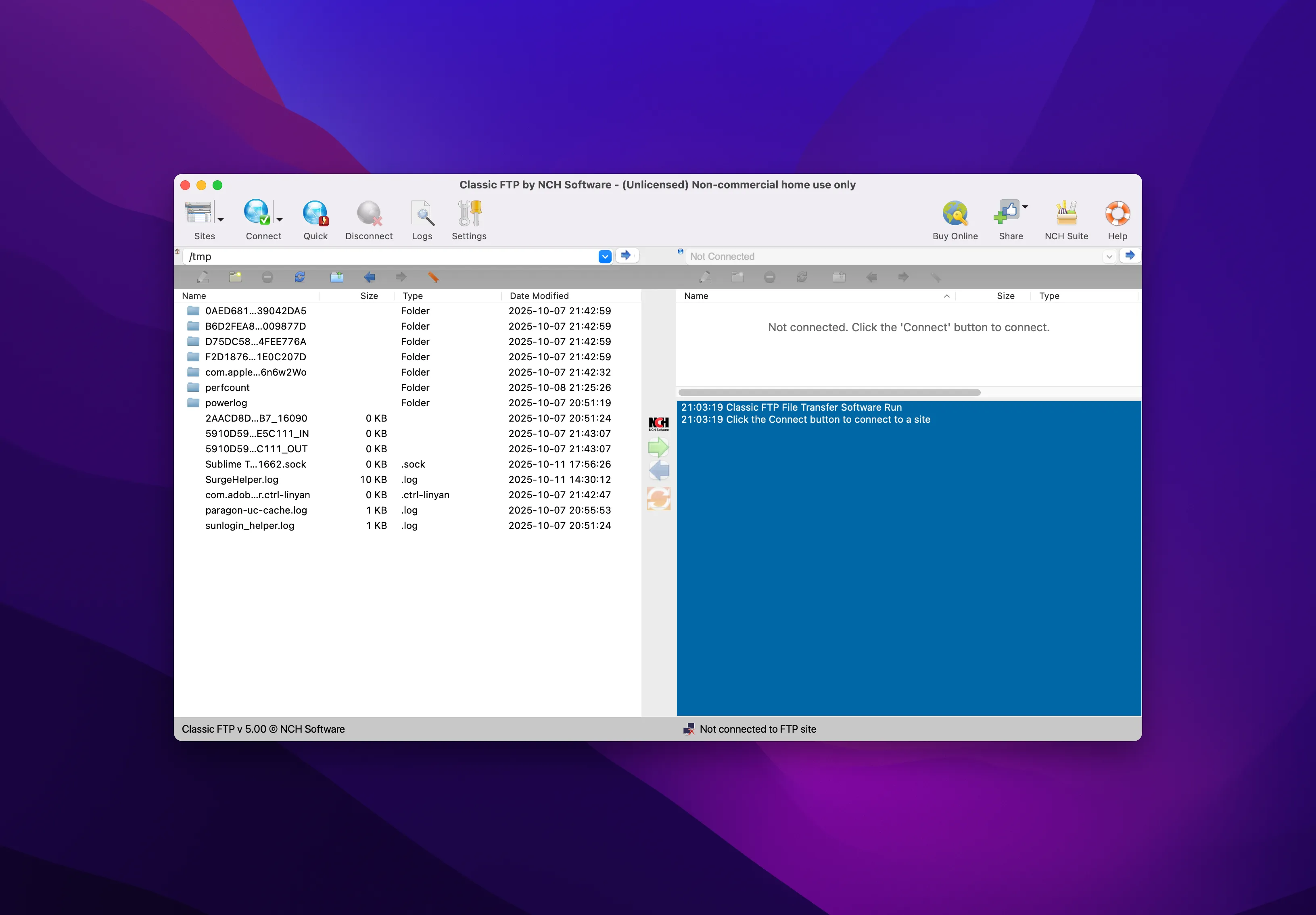Refresh the local file listing
The width and height of the screenshot is (1316, 915).
click(299, 277)
